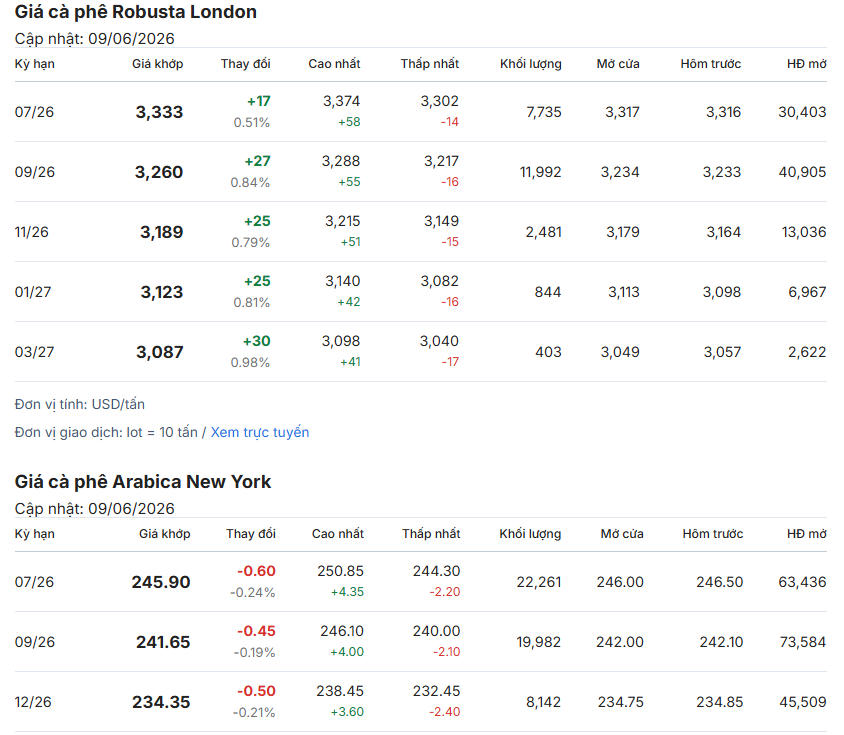Click Robusta change value +17
This screenshot has width=844, height=735.
(259, 101)
